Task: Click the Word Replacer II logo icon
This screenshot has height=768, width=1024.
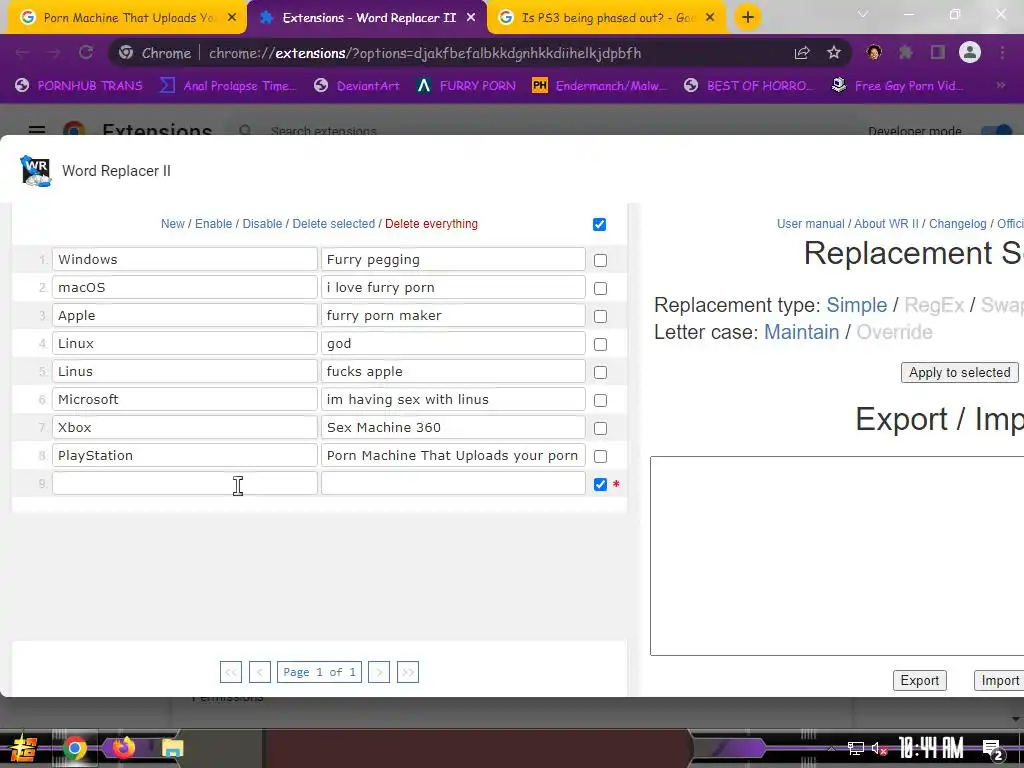Action: (x=36, y=171)
